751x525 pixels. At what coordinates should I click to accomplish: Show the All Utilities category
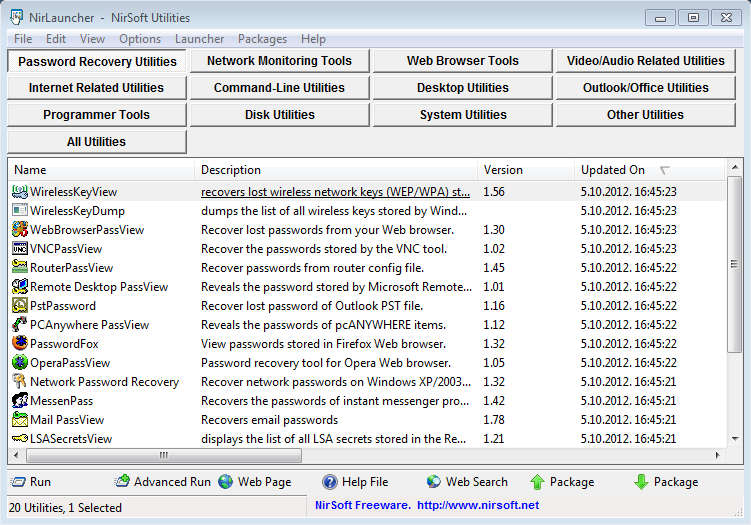tap(96, 142)
